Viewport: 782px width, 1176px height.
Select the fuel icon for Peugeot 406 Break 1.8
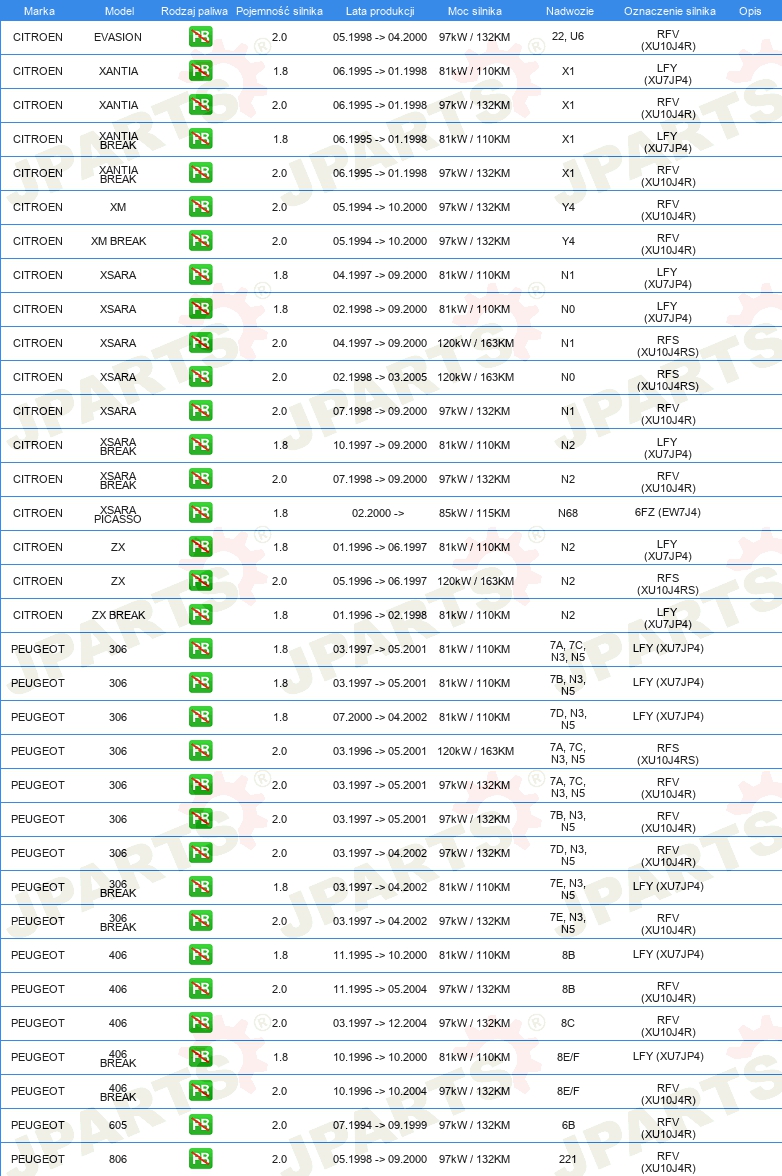(200, 1057)
